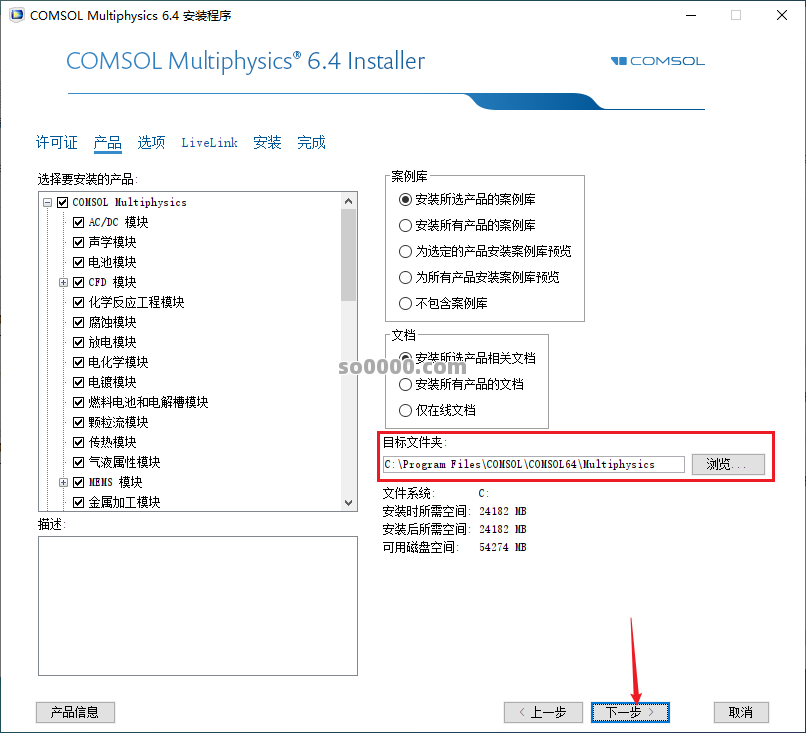Select 安装所有产品的案例库 radio option
806x733 pixels.
pos(405,225)
